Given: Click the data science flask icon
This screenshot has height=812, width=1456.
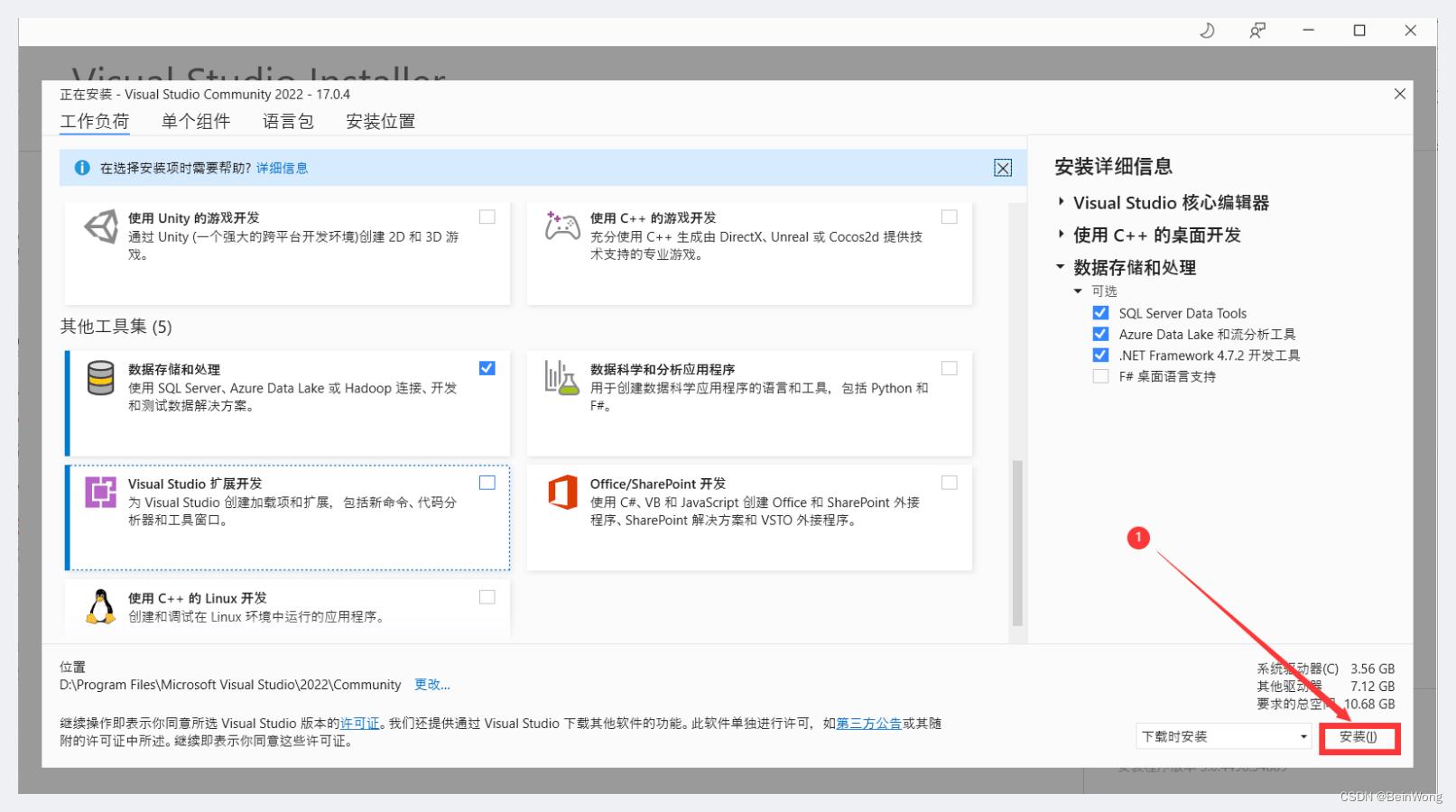Looking at the screenshot, I should click(x=561, y=378).
